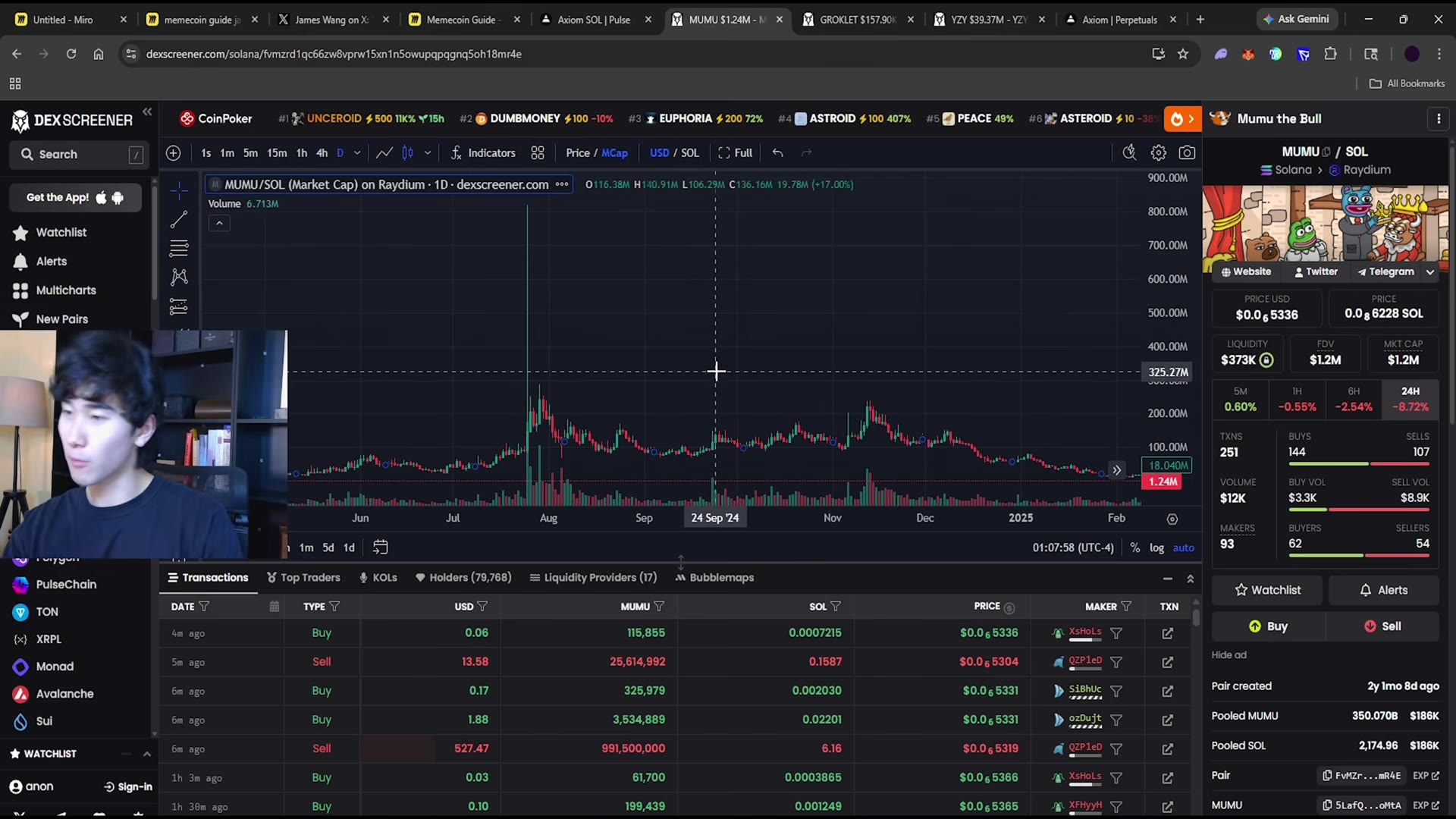
Task: Select the 24 Sep '24 date marker
Action: [x=714, y=518]
